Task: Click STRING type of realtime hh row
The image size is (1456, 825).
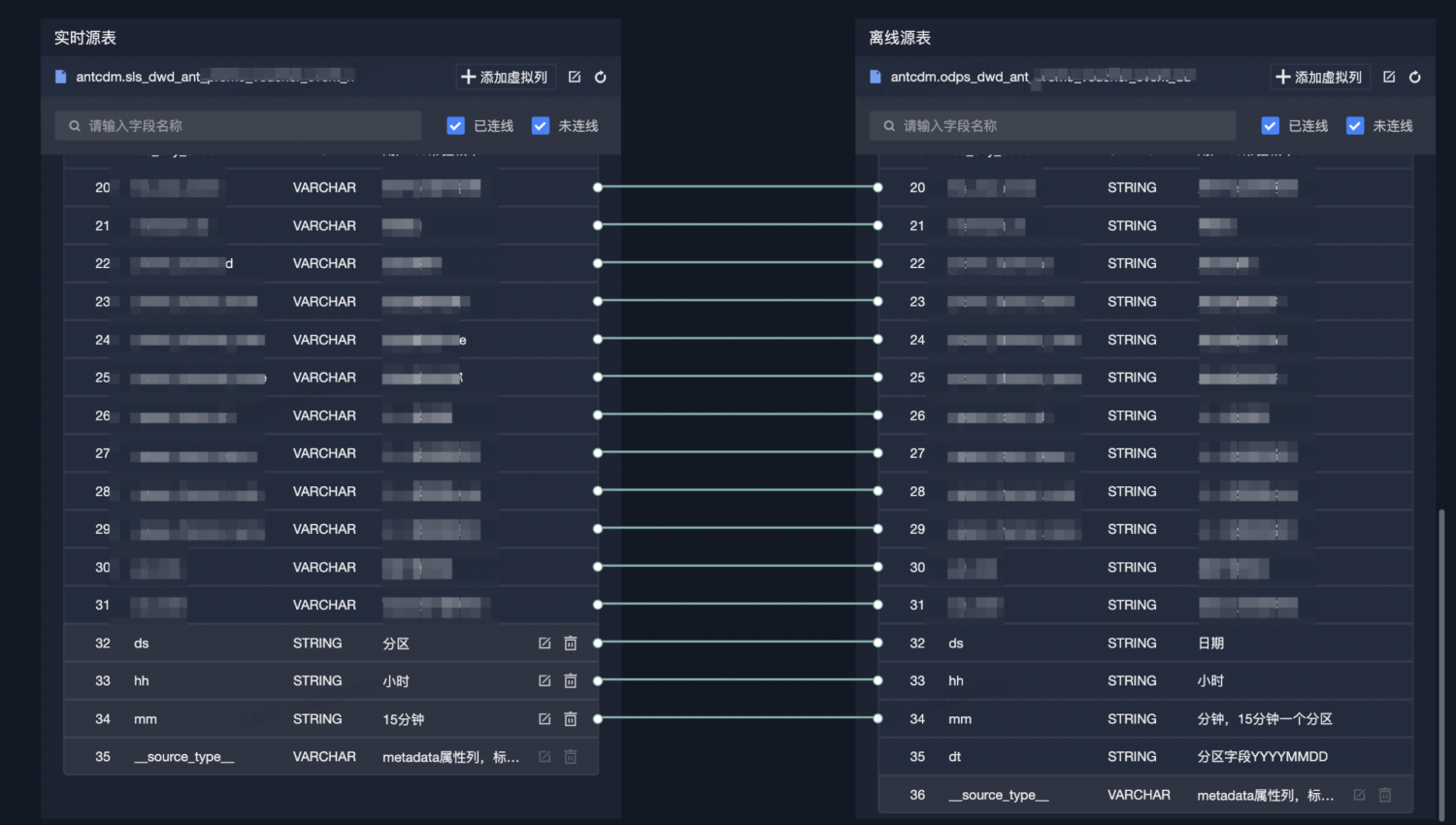Action: (x=317, y=681)
